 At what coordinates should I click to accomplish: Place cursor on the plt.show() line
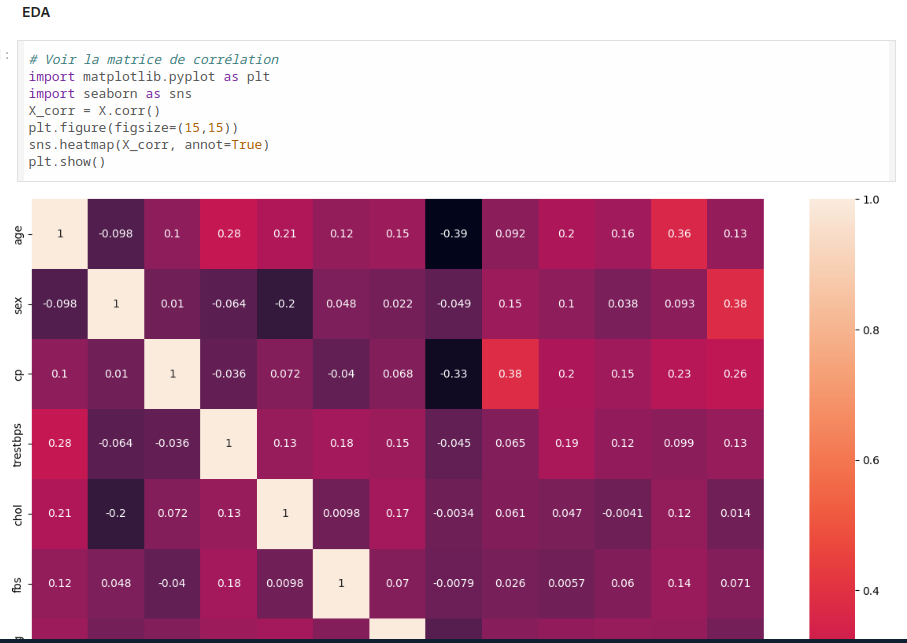pyautogui.click(x=66, y=161)
